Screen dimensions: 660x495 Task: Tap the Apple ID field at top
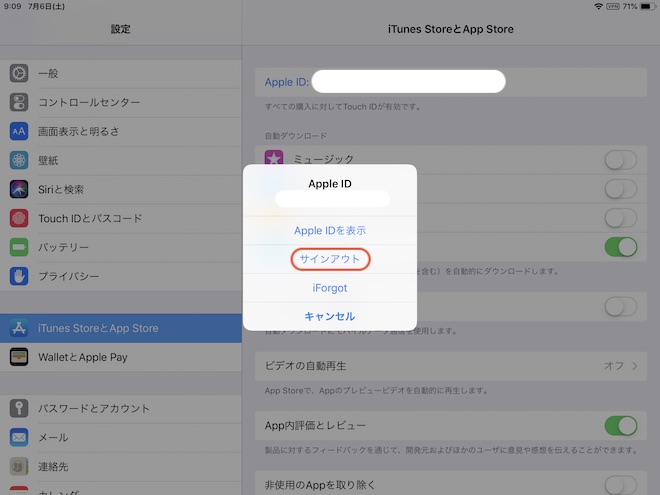coord(451,82)
